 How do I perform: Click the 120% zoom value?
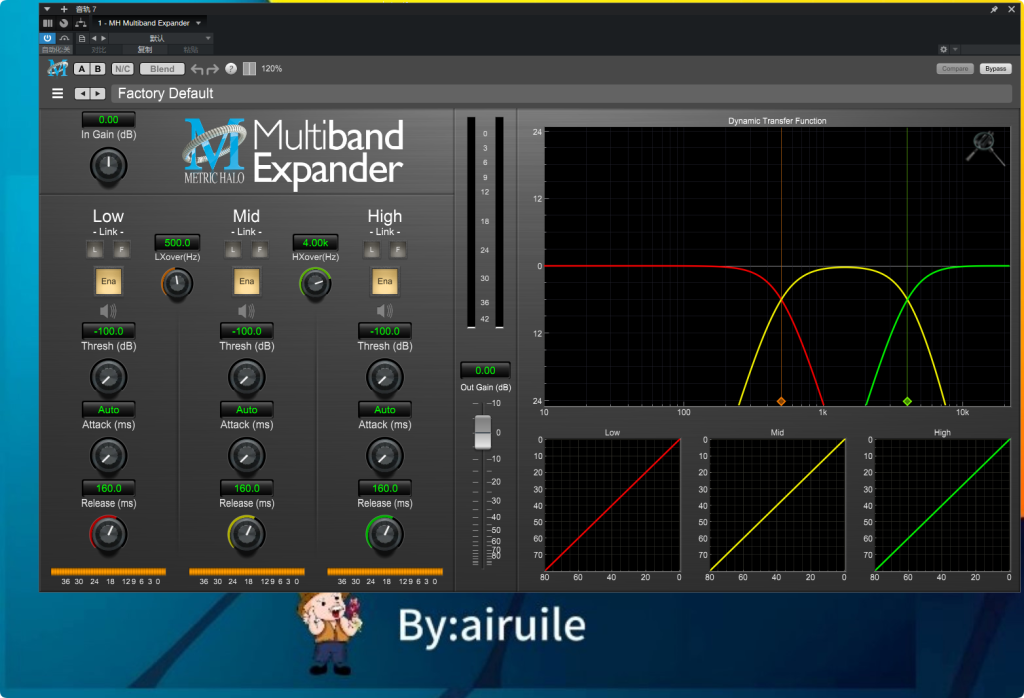(272, 69)
